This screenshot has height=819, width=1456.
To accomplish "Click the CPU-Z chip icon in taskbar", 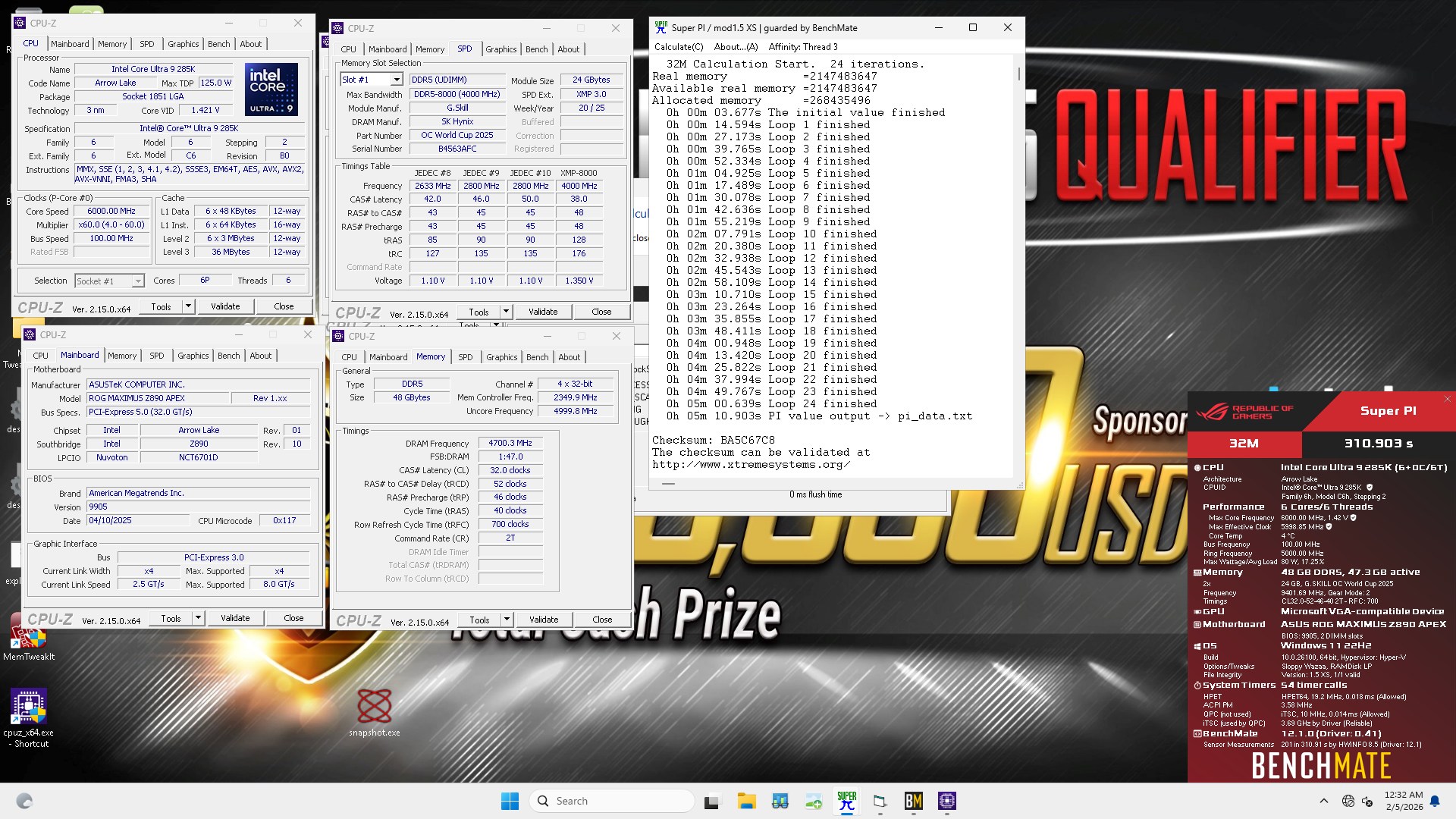I will pyautogui.click(x=946, y=801).
